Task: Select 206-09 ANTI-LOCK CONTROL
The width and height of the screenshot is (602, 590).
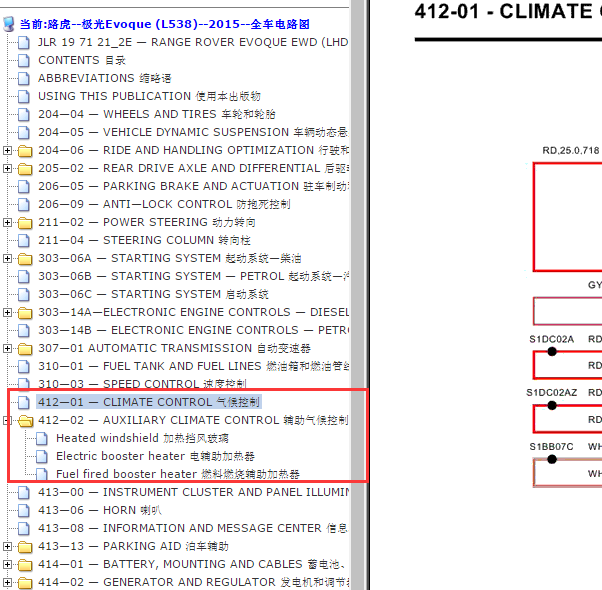Action: (164, 204)
